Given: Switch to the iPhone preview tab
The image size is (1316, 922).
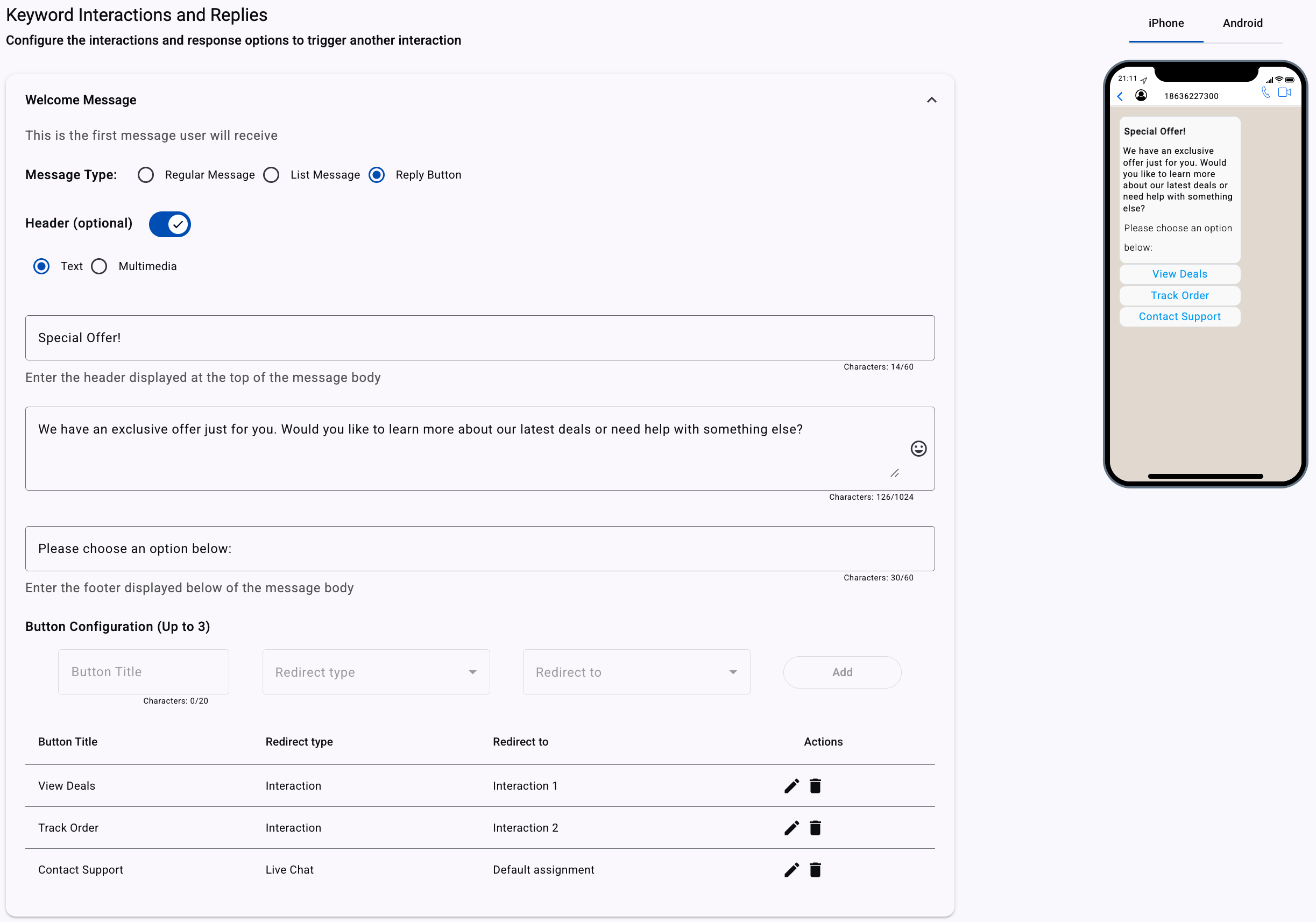Looking at the screenshot, I should pos(1166,23).
